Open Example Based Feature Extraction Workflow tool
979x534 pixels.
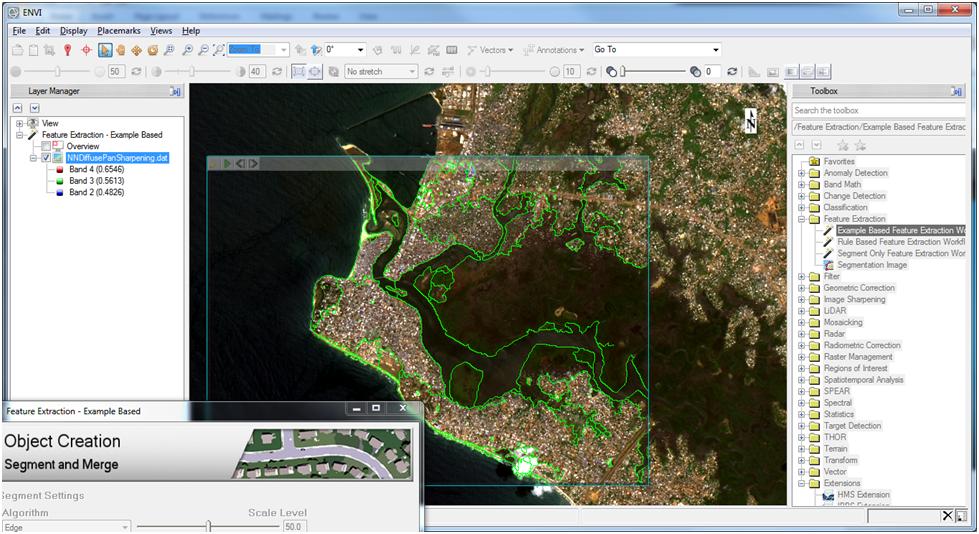[899, 230]
